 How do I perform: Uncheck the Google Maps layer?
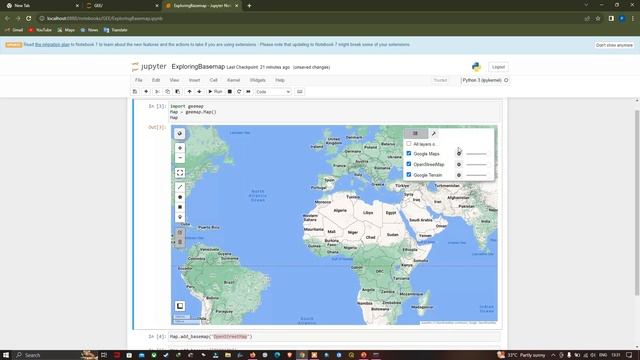pos(409,153)
